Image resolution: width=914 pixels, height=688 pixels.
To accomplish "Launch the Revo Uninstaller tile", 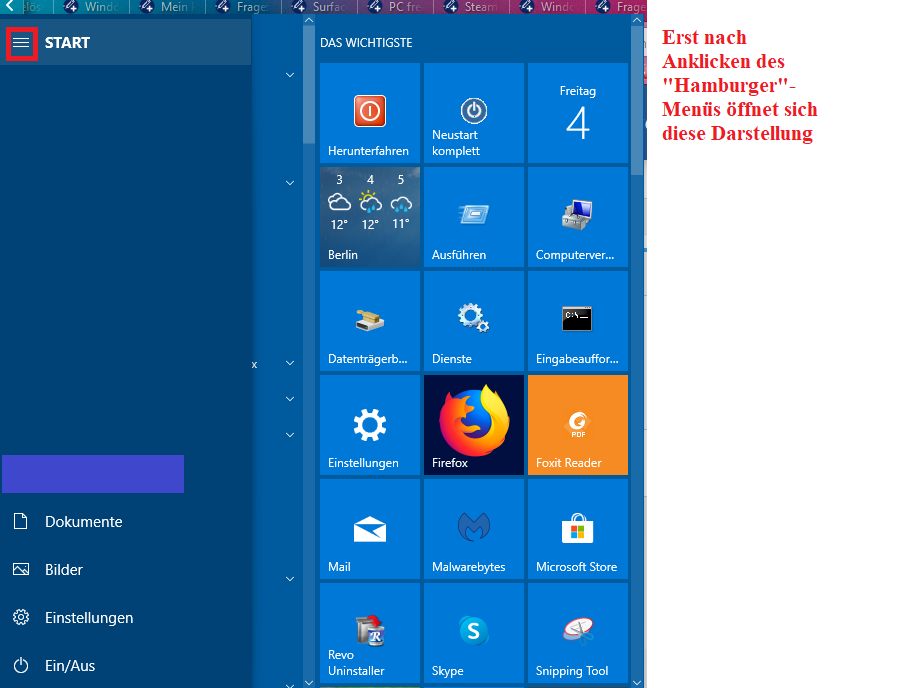I will (370, 633).
